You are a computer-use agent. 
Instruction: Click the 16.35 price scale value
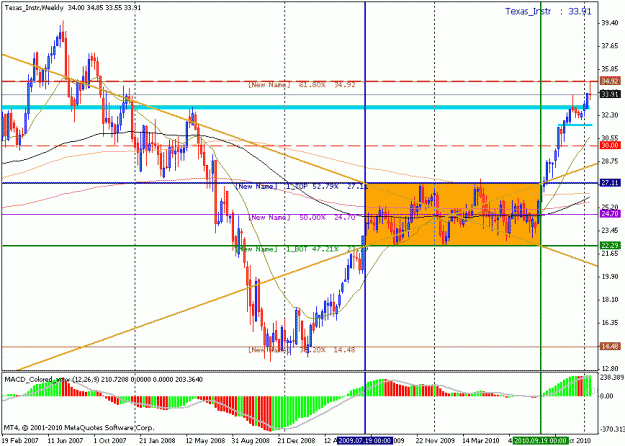tap(611, 323)
